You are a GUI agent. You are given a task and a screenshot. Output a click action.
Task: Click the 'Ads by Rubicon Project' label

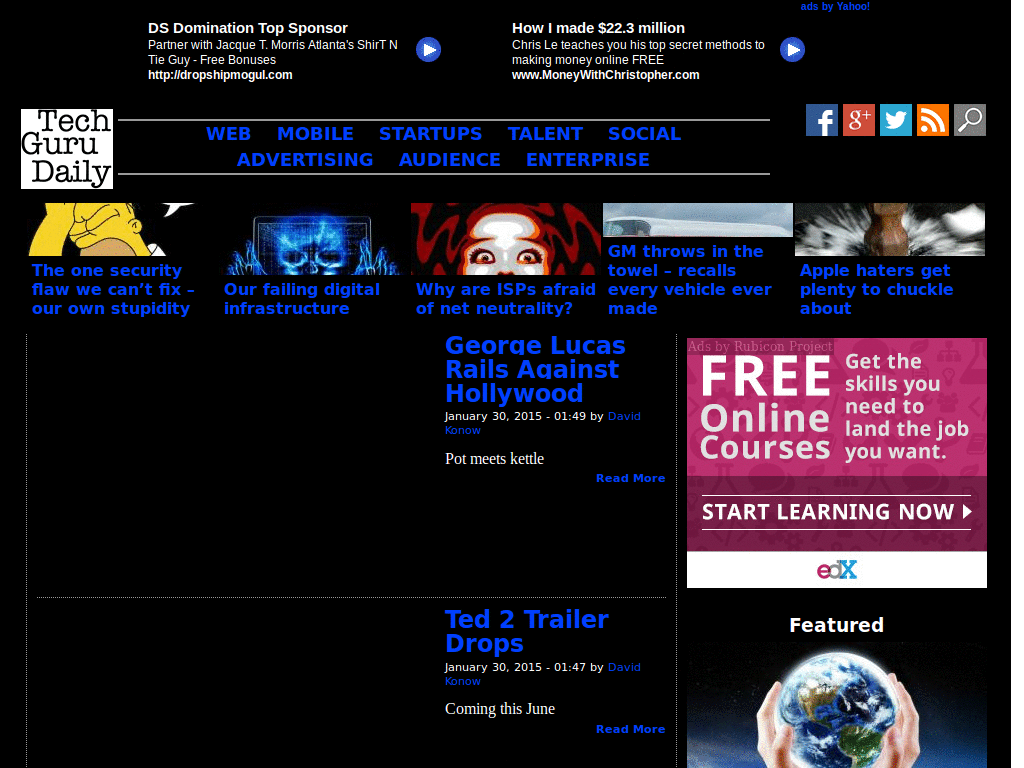click(x=760, y=346)
